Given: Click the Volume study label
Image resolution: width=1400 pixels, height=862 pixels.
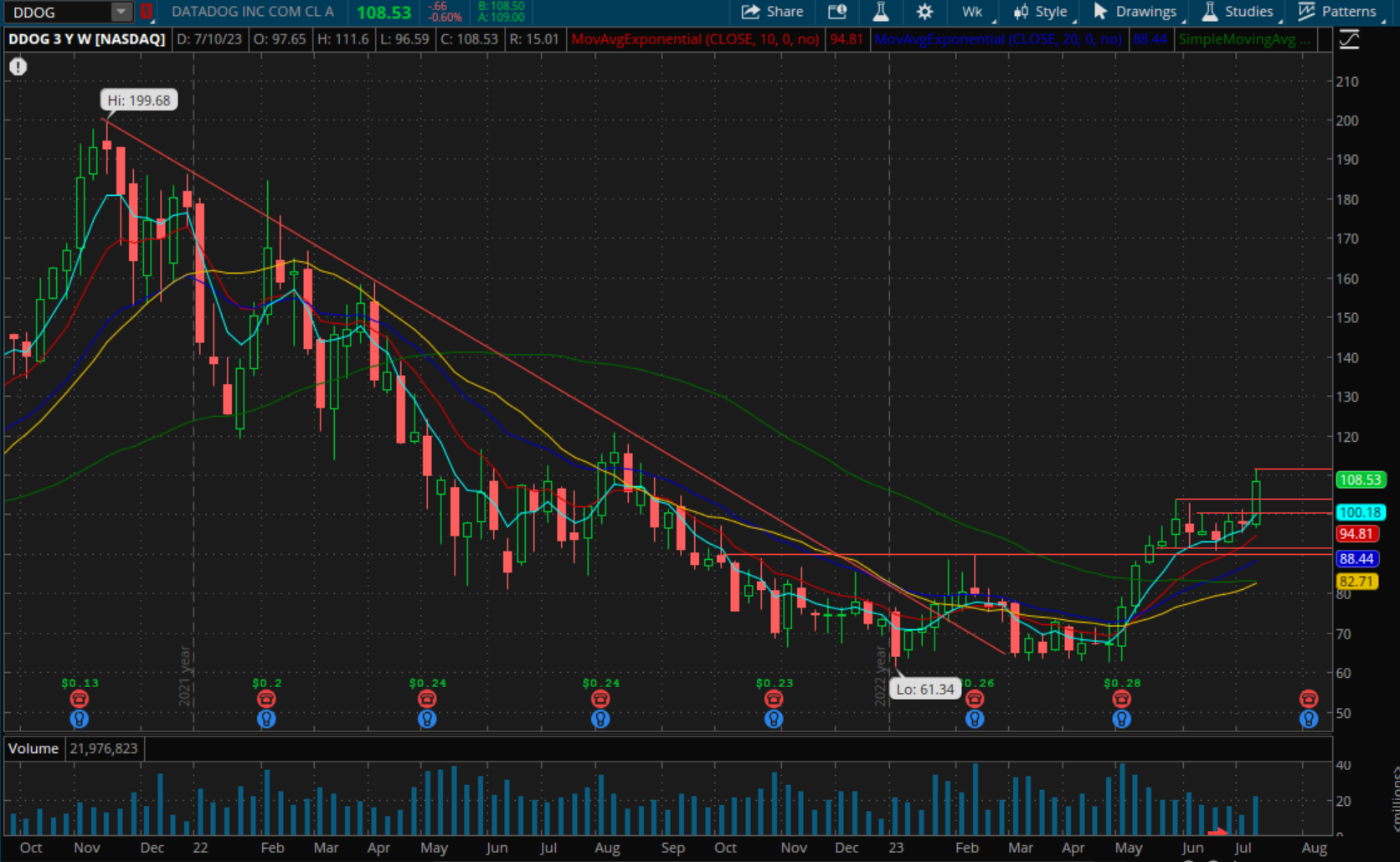Looking at the screenshot, I should click(33, 748).
